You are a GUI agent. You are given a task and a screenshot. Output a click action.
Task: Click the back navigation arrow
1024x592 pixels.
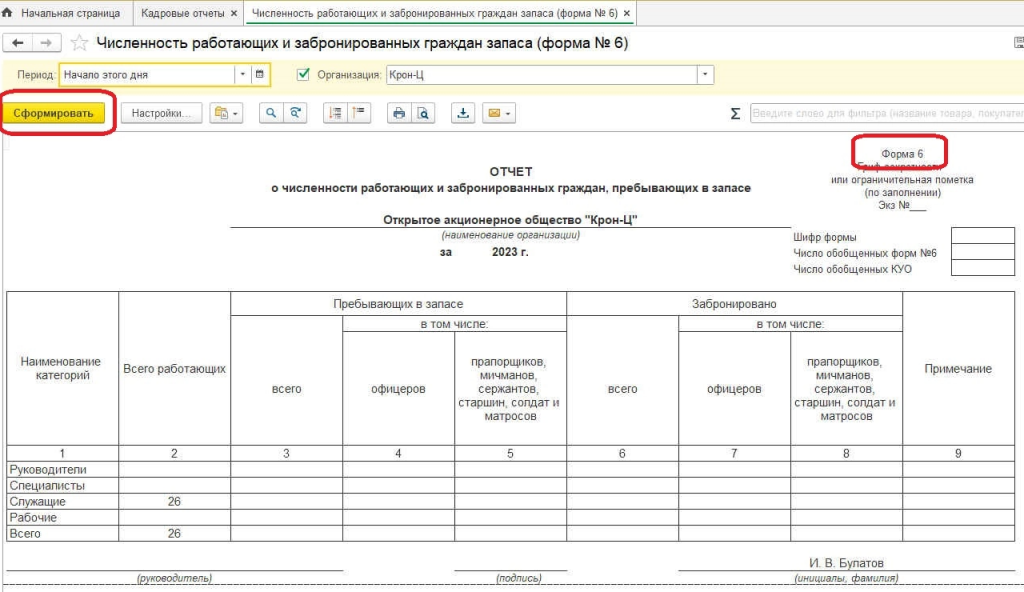(x=18, y=43)
